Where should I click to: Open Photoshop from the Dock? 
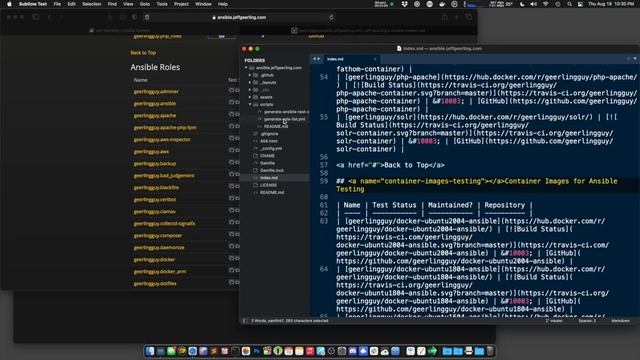point(256,351)
